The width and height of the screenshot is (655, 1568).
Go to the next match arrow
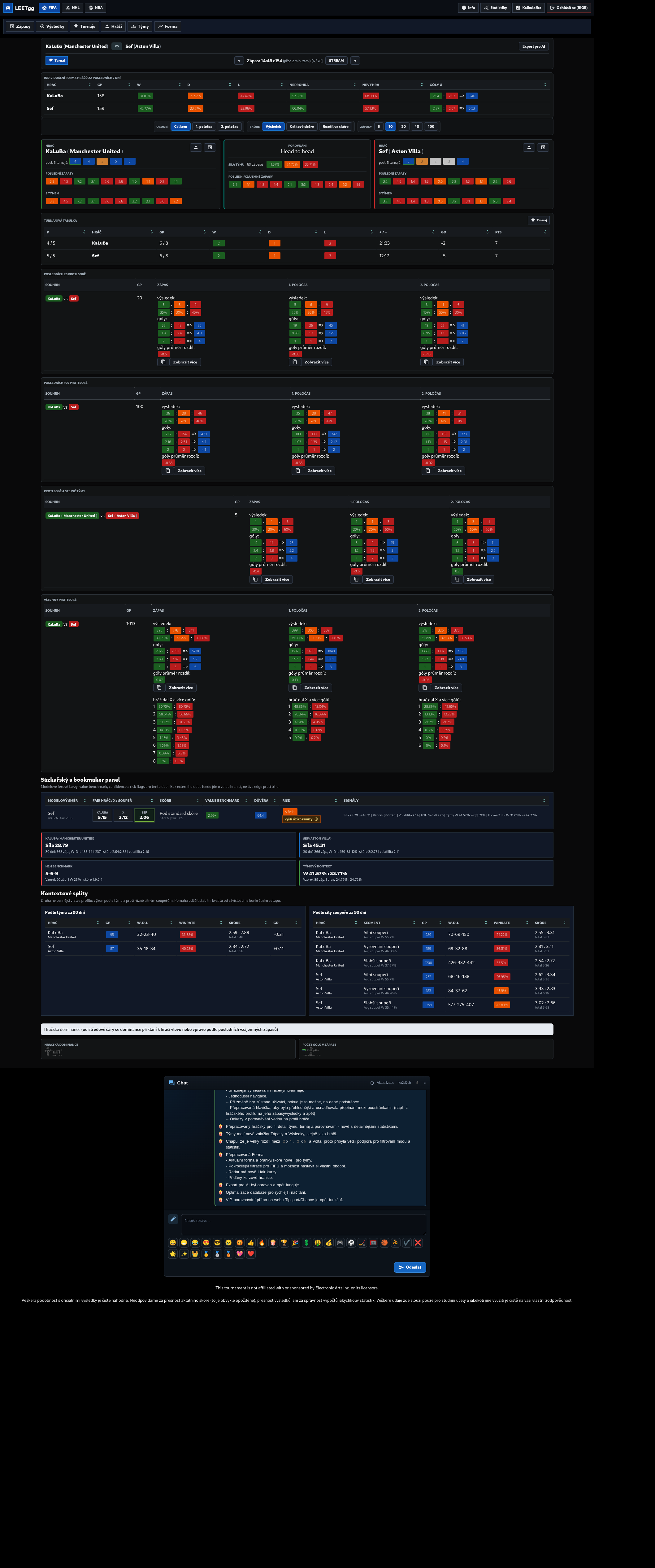click(x=355, y=61)
